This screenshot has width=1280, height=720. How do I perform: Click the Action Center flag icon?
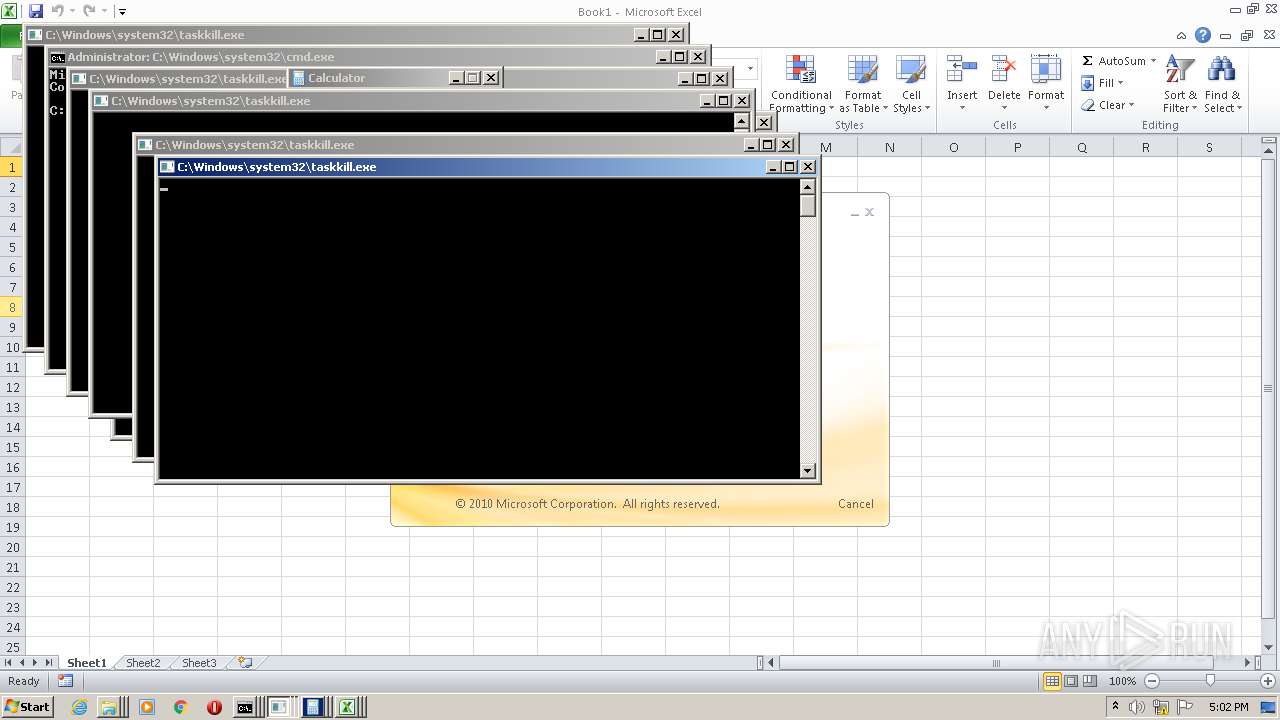(1186, 707)
